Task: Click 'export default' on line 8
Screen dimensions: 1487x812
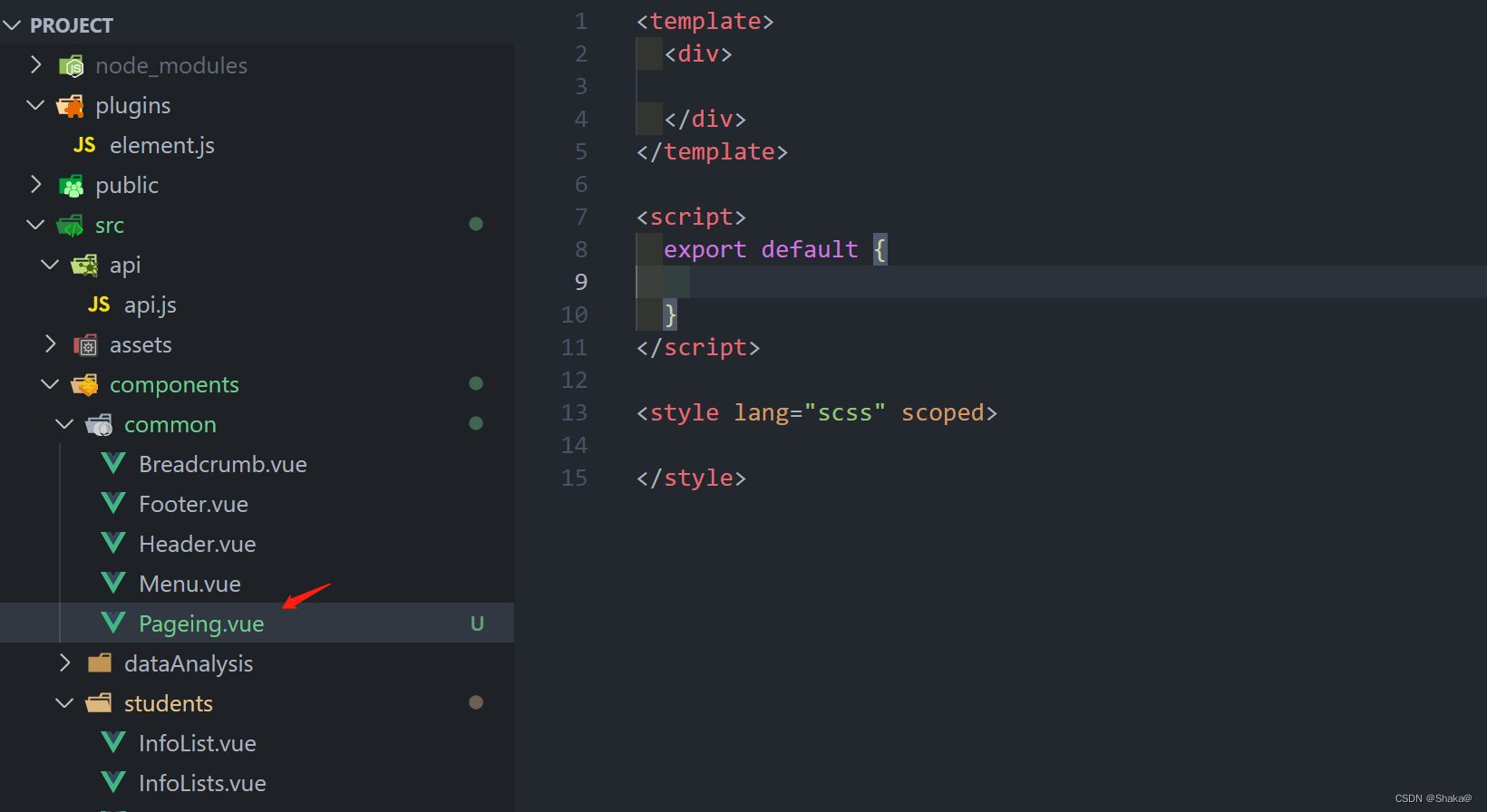Action: (761, 249)
